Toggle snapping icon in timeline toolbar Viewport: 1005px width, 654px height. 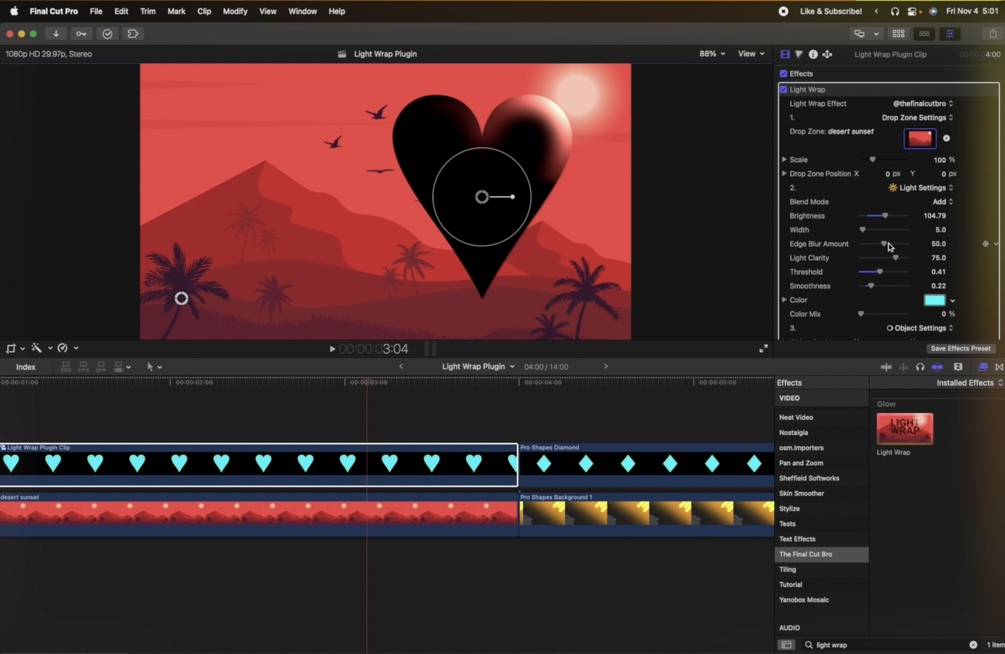tap(937, 367)
